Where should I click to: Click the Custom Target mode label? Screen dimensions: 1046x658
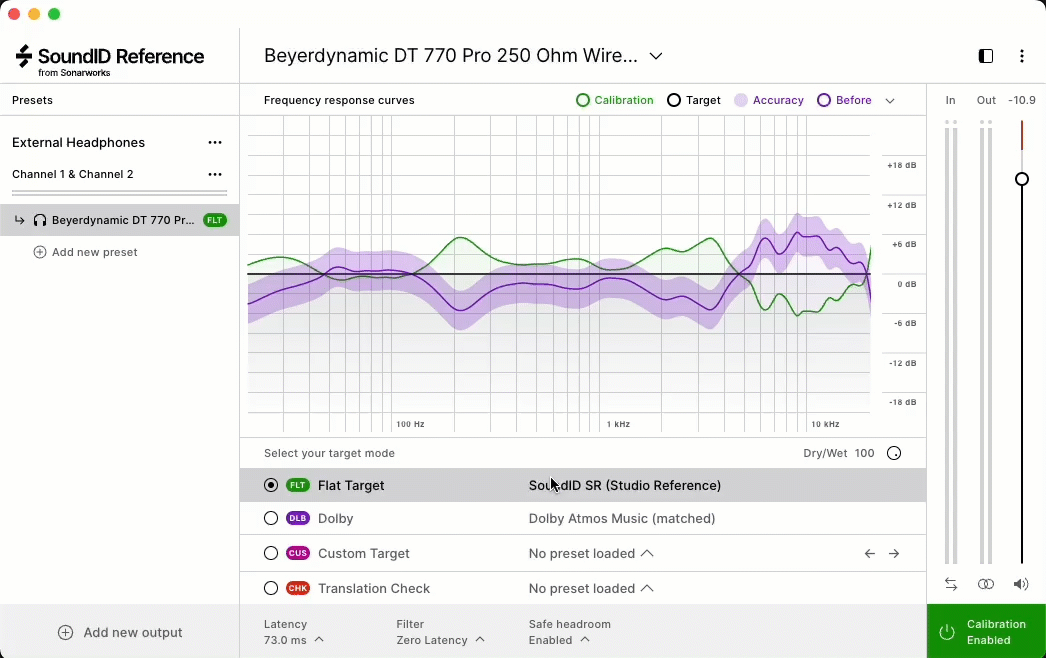pyautogui.click(x=364, y=553)
